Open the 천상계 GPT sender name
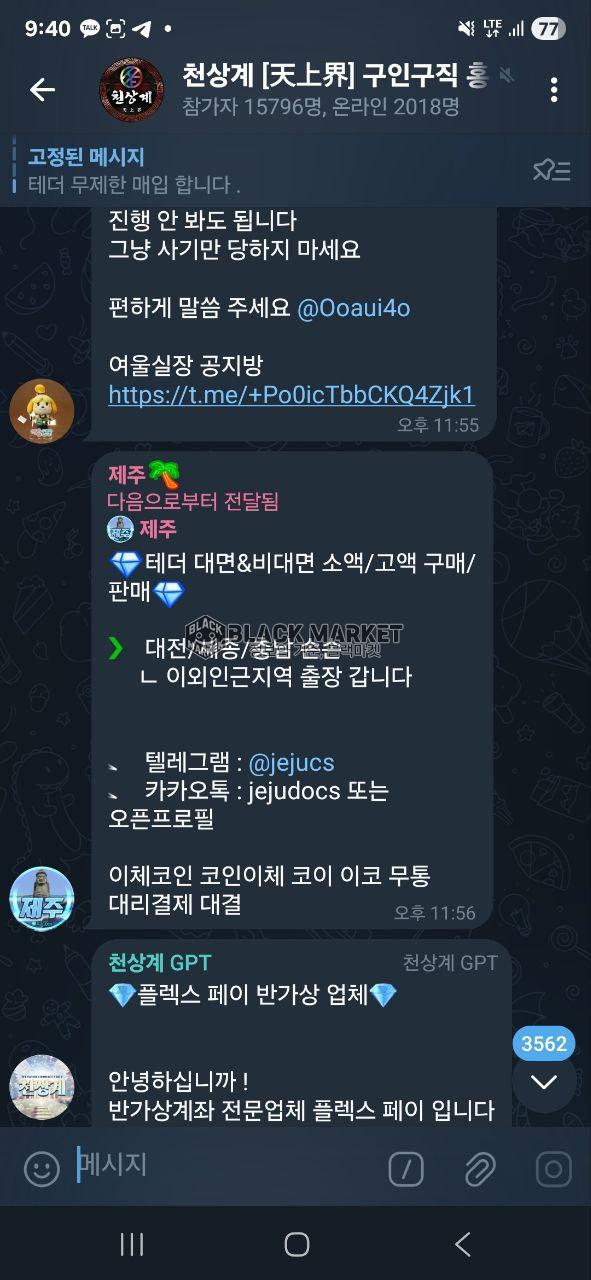The width and height of the screenshot is (591, 1280). click(160, 962)
